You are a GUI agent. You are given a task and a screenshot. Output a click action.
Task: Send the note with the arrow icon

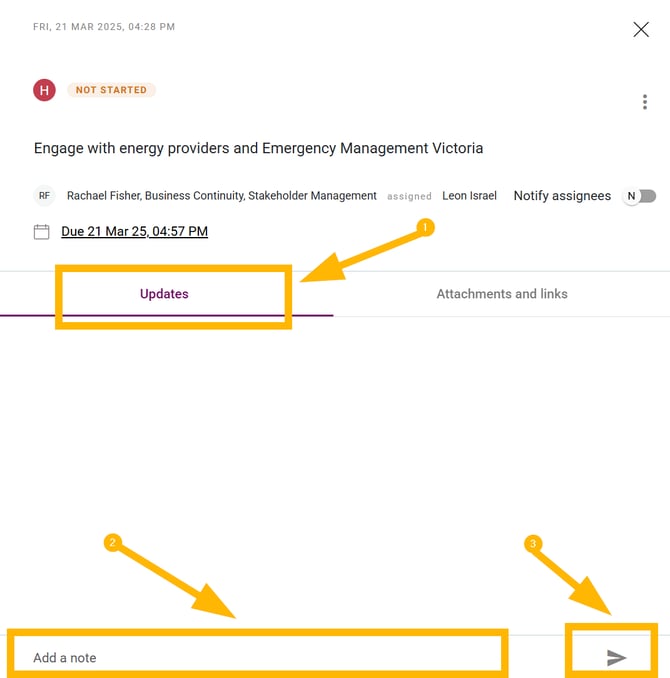pos(616,657)
